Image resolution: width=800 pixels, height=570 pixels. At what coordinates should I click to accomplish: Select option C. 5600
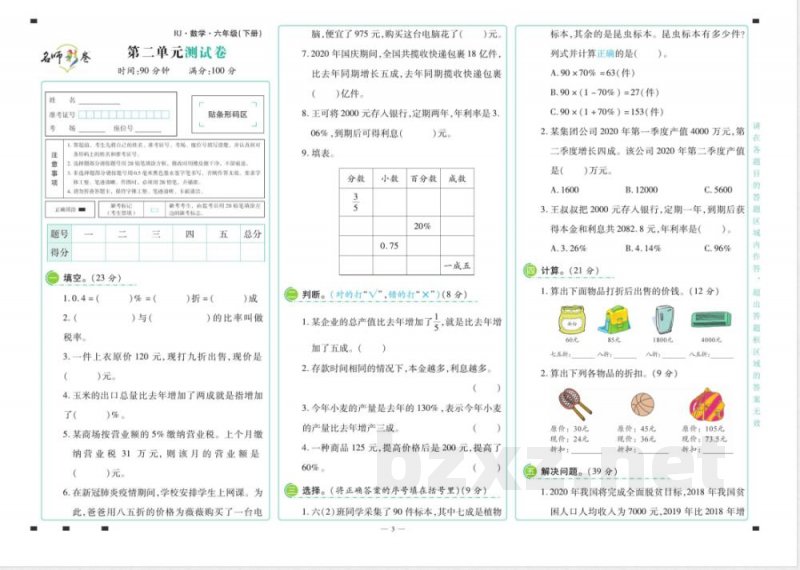coord(718,190)
